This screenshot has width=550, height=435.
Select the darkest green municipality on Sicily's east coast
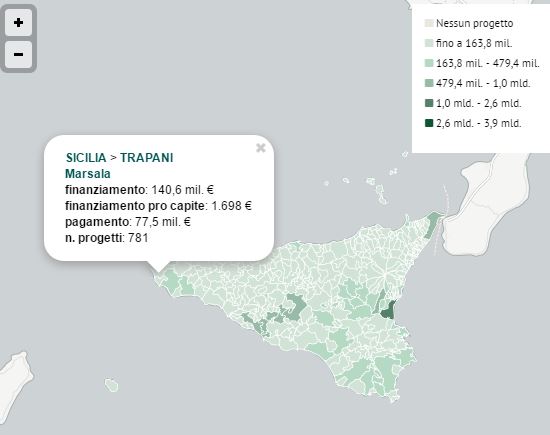pos(389,311)
